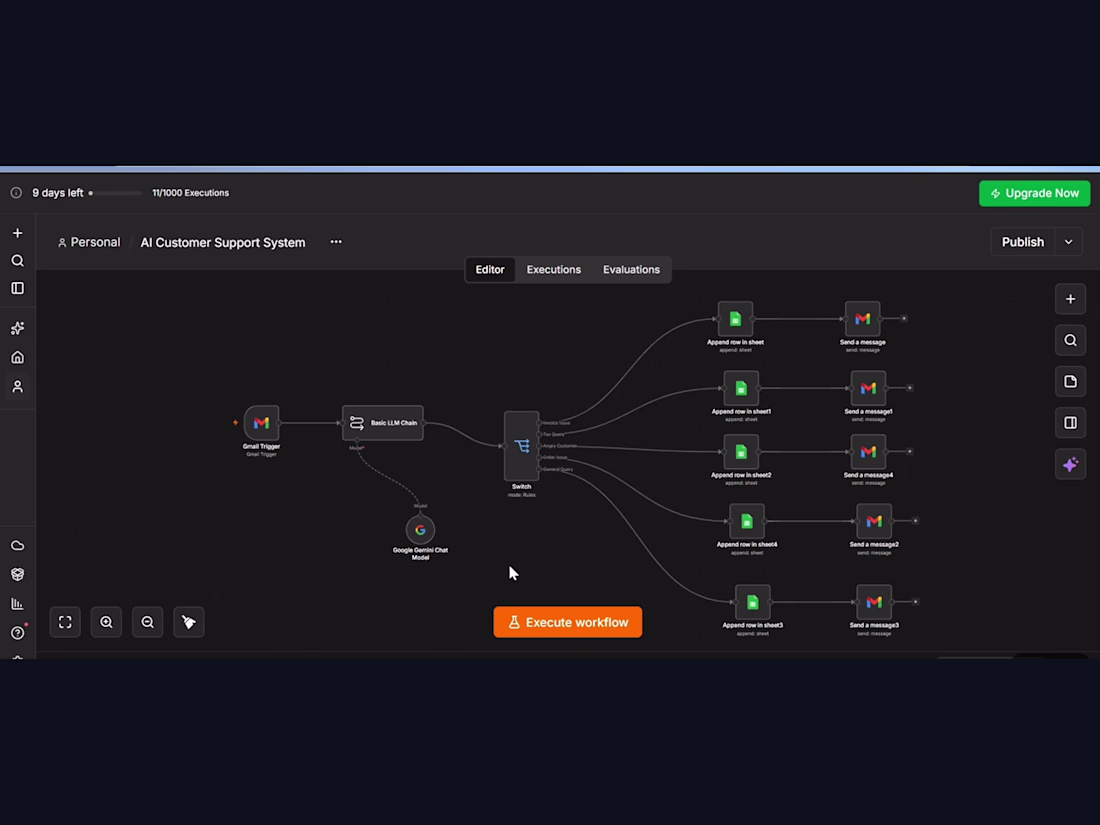Add a sticky note to the canvas

click(x=1071, y=382)
